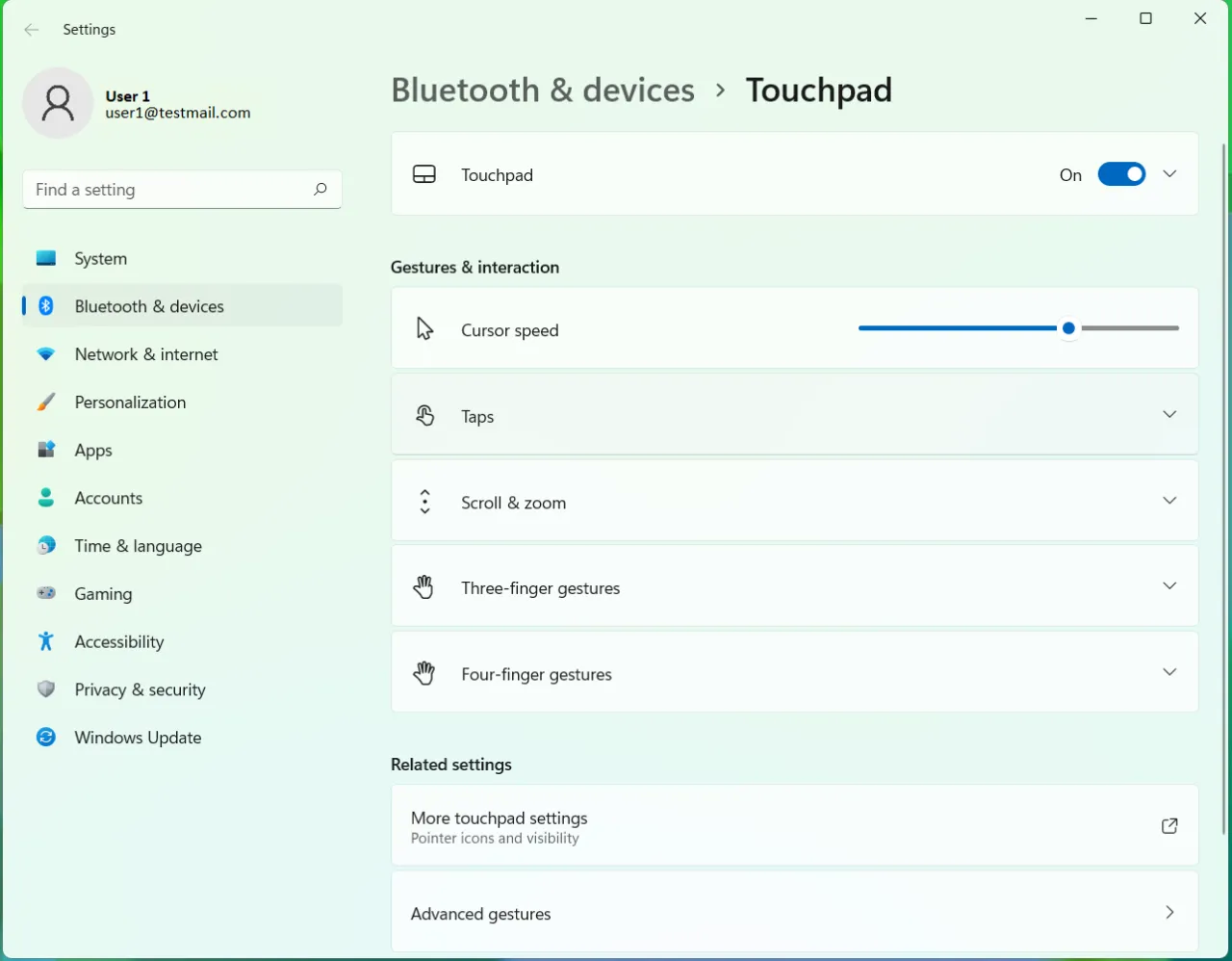The image size is (1232, 961).
Task: Turn off the Touchpad toggle
Action: [1121, 174]
